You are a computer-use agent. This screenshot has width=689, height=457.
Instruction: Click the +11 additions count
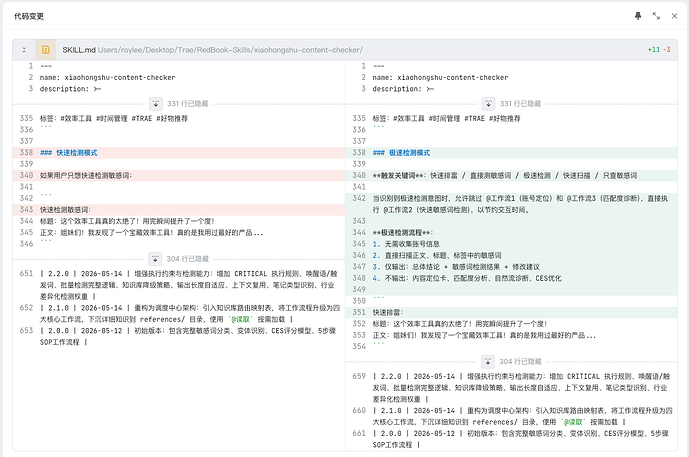(654, 50)
